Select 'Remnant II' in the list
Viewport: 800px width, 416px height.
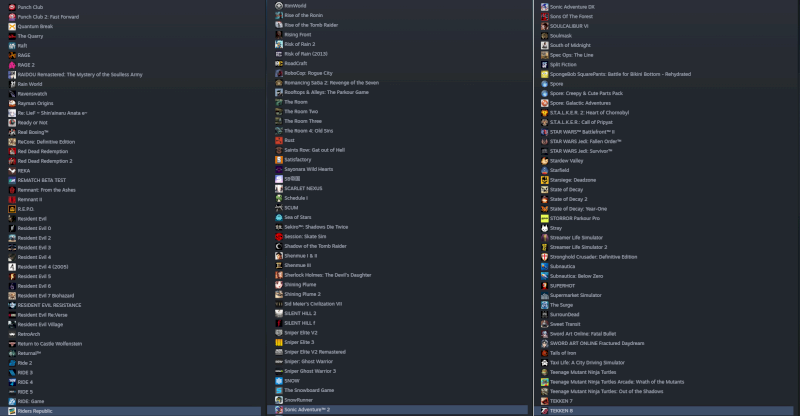[30, 200]
